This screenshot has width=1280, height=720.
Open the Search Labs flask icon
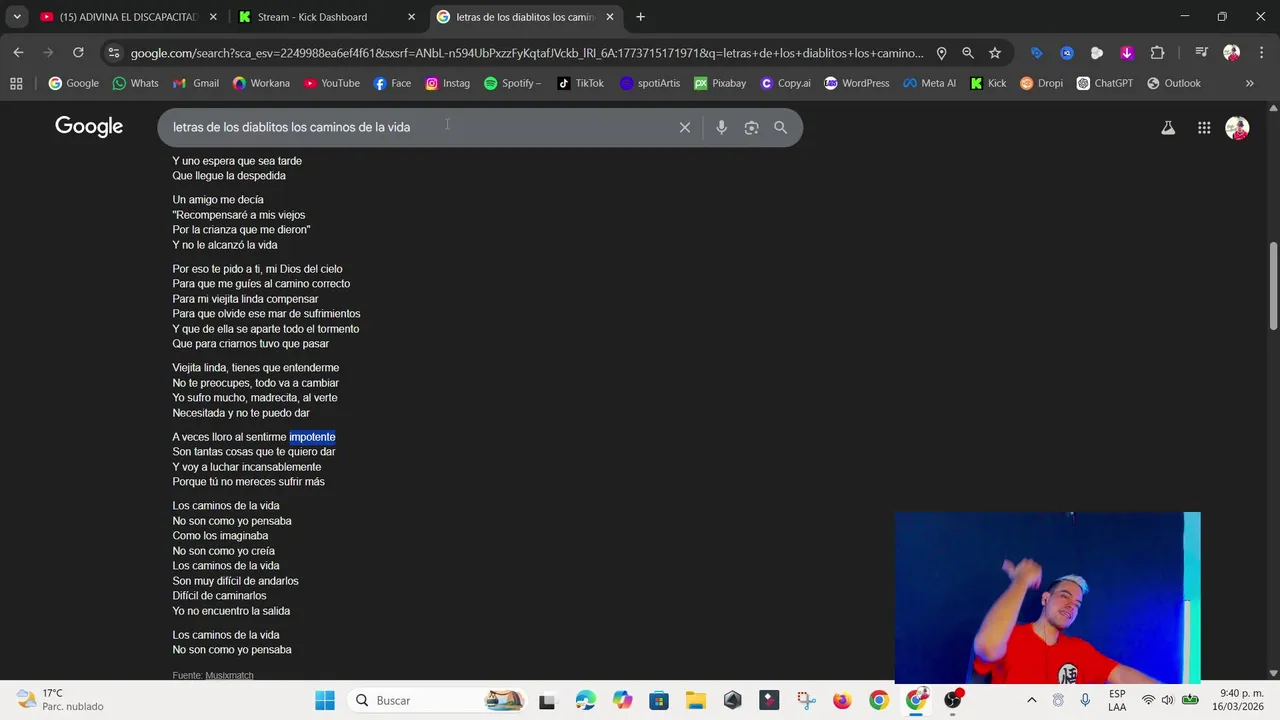pos(1168,127)
